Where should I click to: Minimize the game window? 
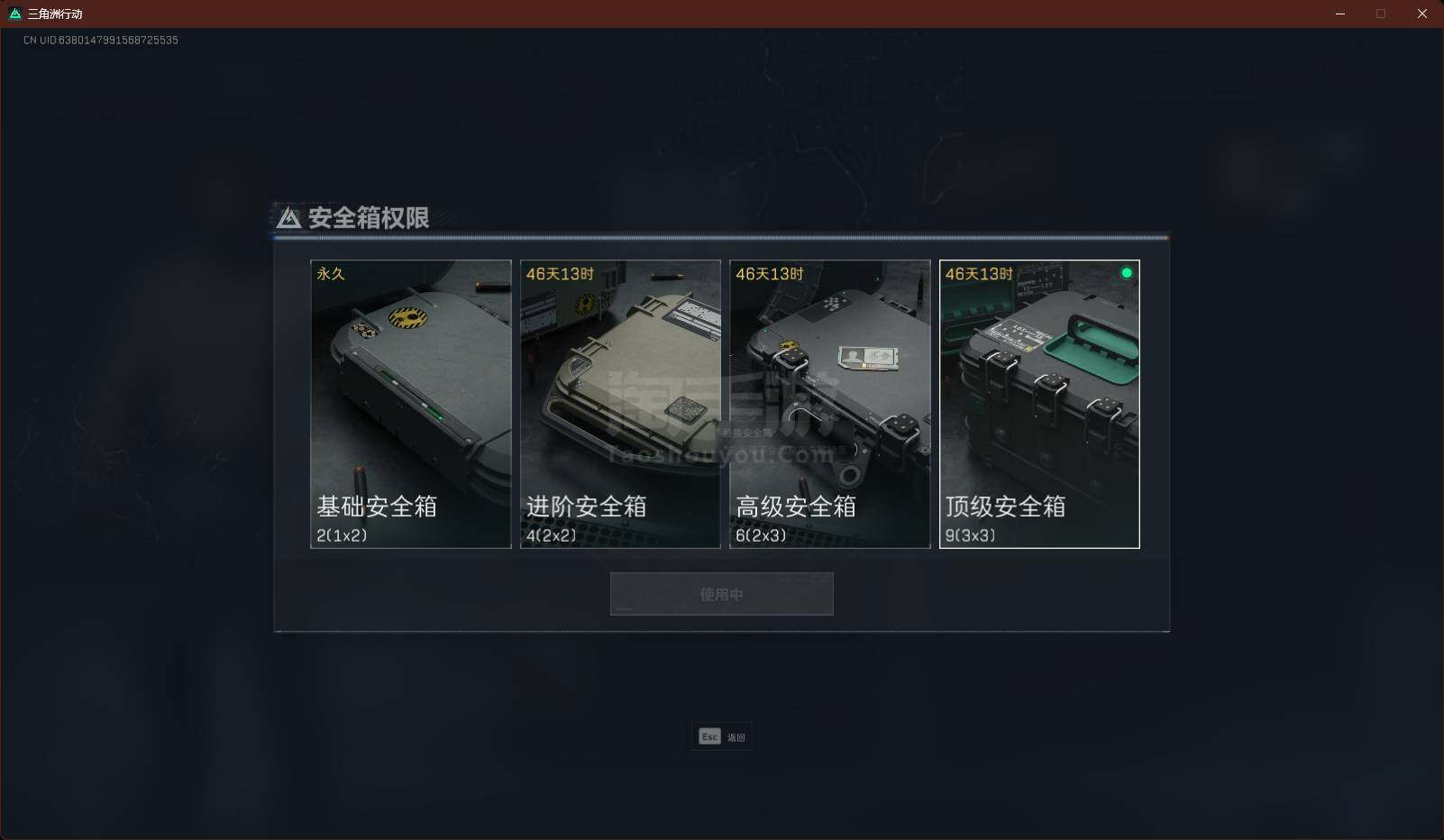tap(1340, 14)
